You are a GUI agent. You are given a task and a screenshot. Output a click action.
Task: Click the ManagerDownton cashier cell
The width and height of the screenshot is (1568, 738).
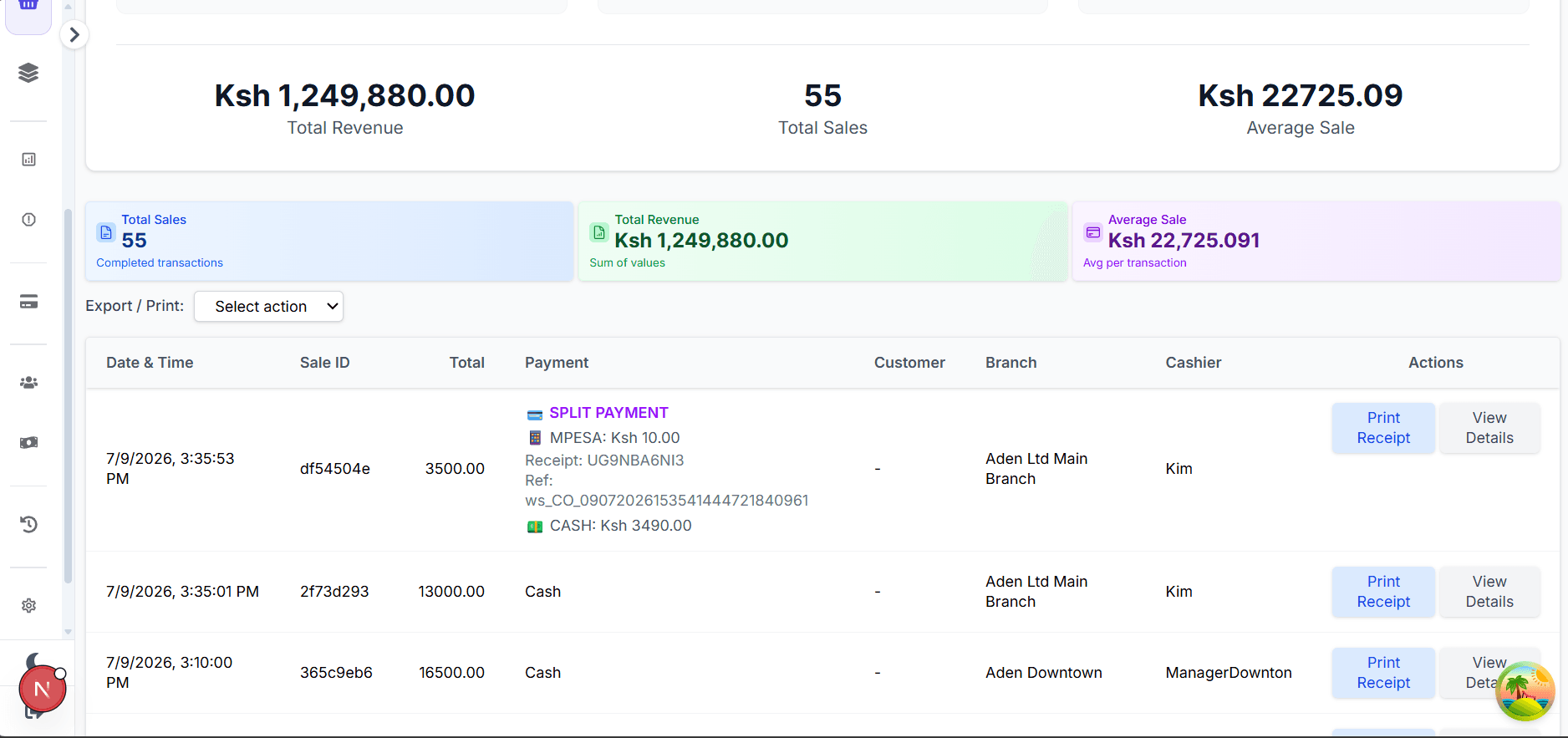click(x=1229, y=673)
